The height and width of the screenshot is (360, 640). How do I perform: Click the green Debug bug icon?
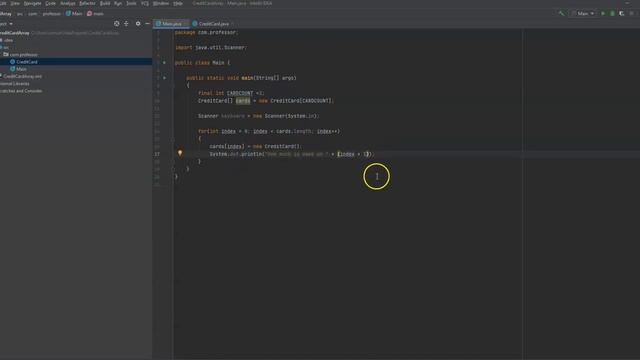(612, 13)
